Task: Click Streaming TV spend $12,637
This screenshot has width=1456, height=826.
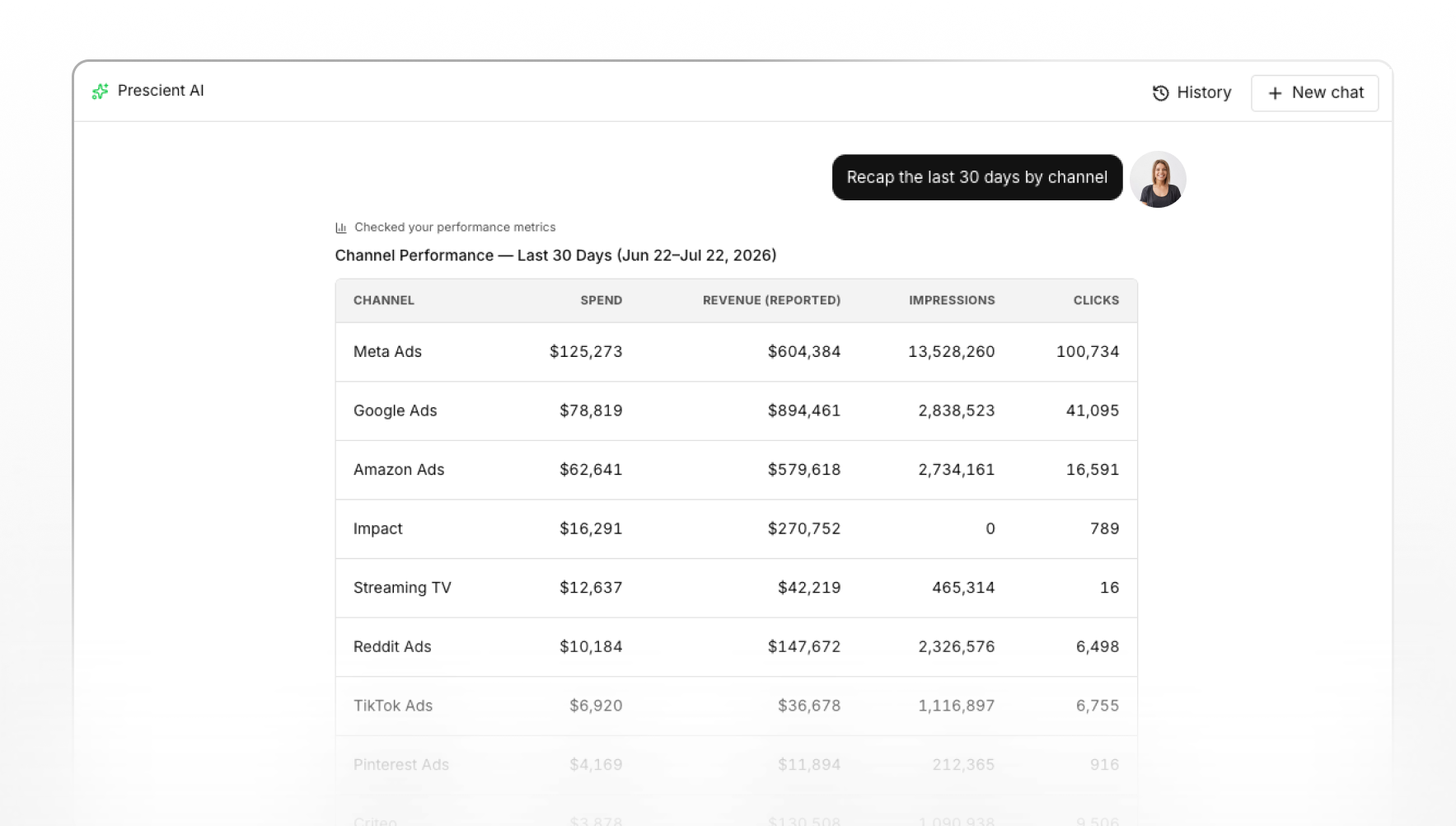Action: point(591,588)
